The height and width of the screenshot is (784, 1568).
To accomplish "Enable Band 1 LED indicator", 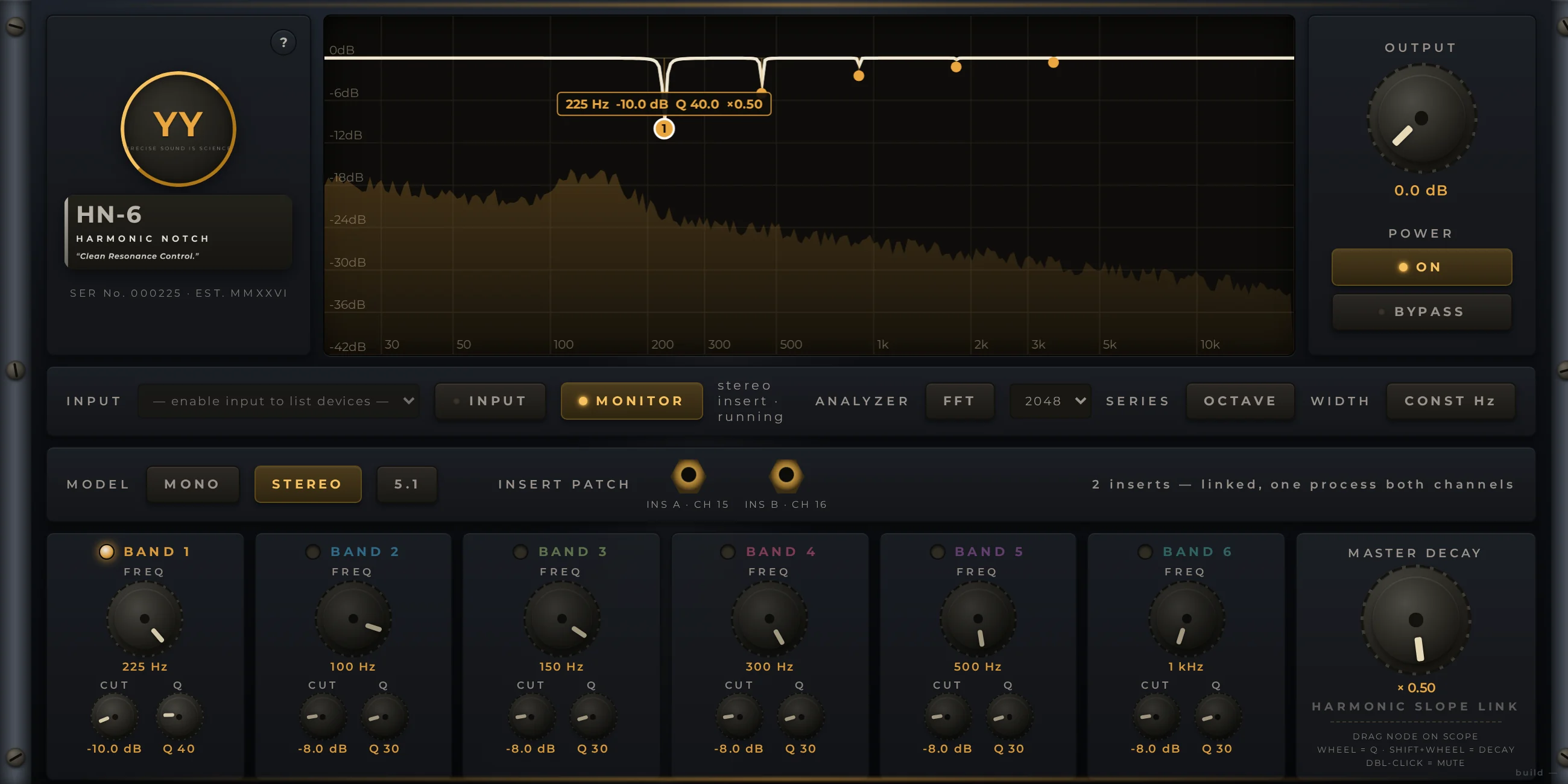I will pyautogui.click(x=107, y=551).
